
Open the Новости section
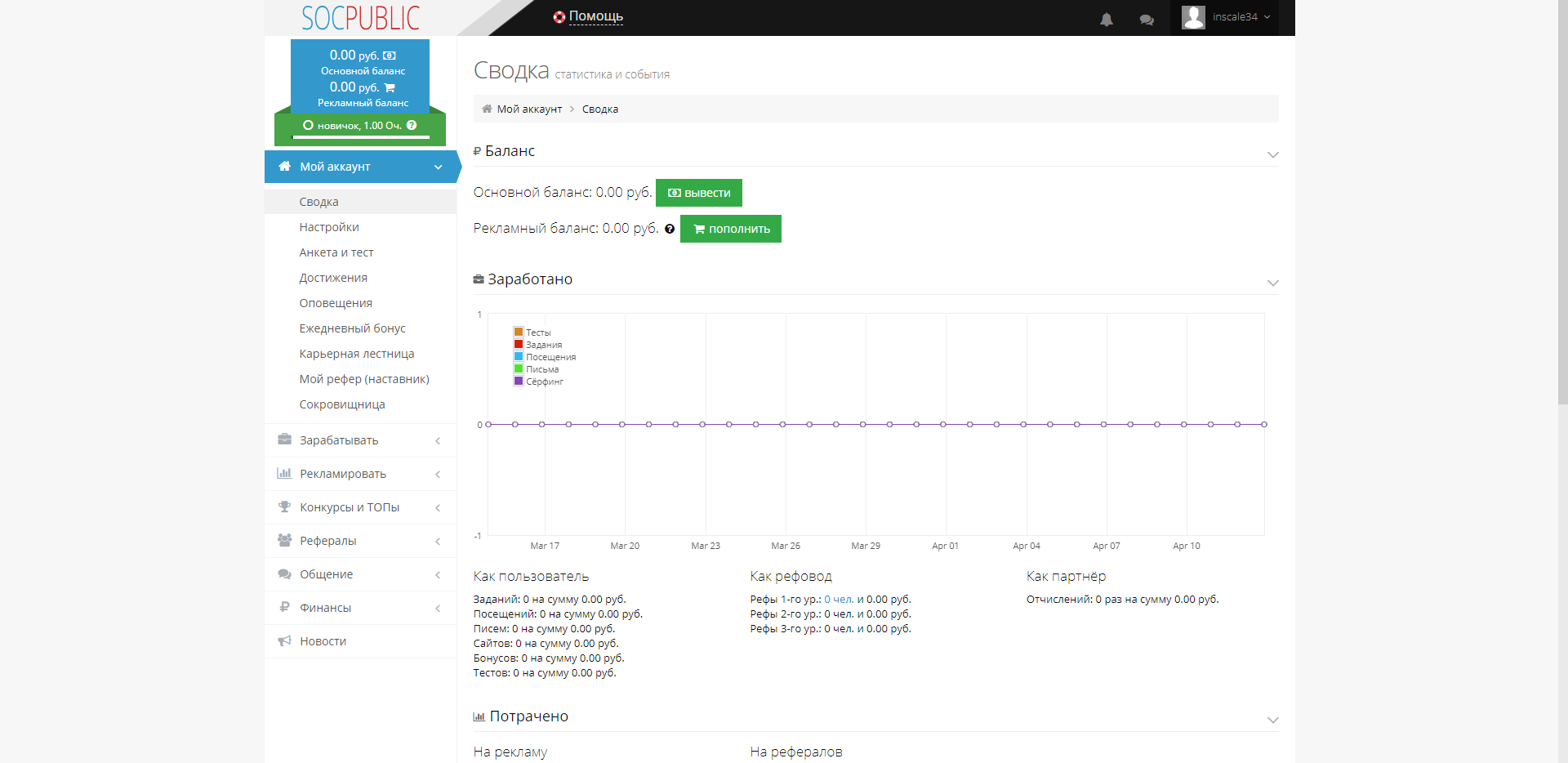tap(360, 641)
